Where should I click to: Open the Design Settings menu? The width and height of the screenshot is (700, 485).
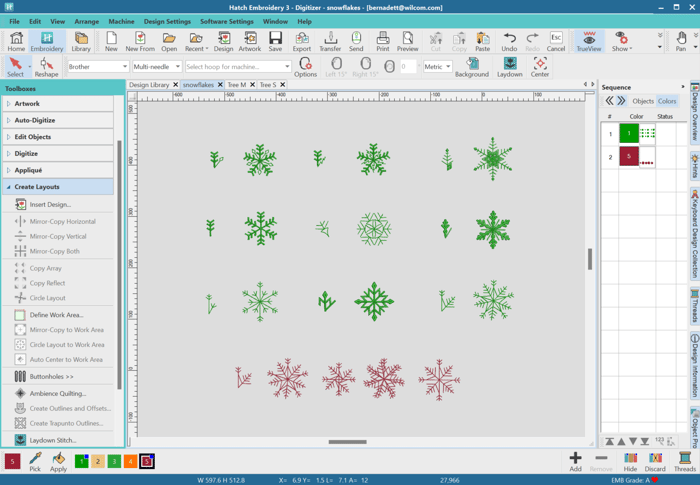pos(167,21)
